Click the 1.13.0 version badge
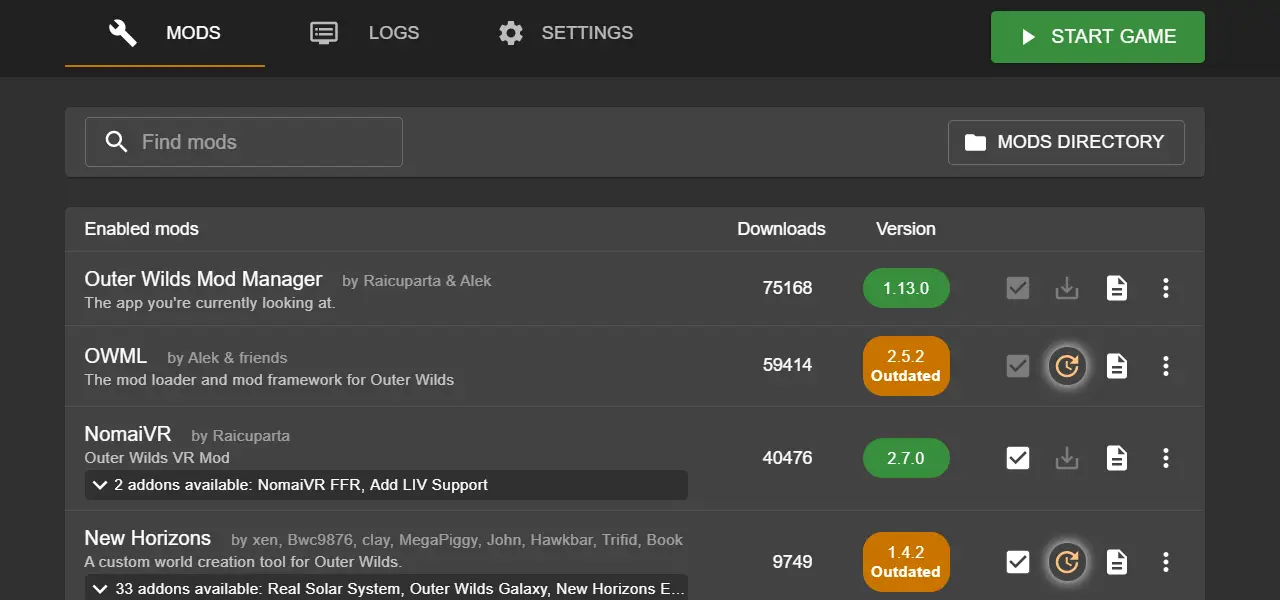 coord(906,288)
